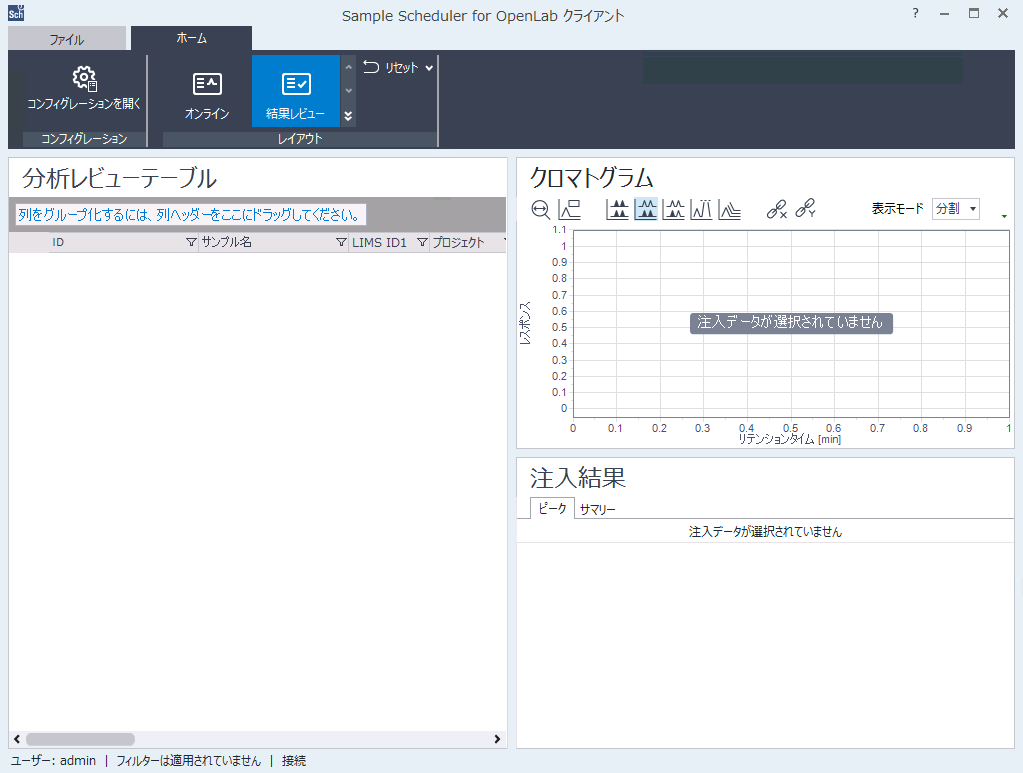Click the 表示モード label

coord(898,209)
